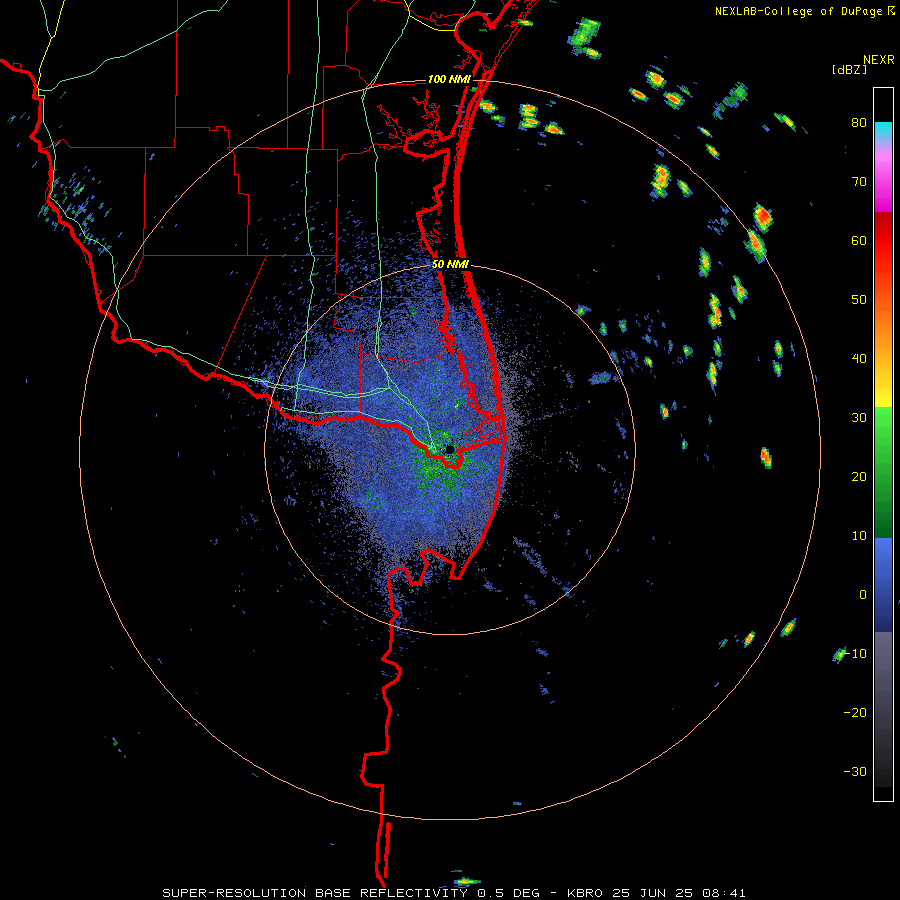
Task: Click the -10 value on the dBZ scale
Action: tap(855, 654)
